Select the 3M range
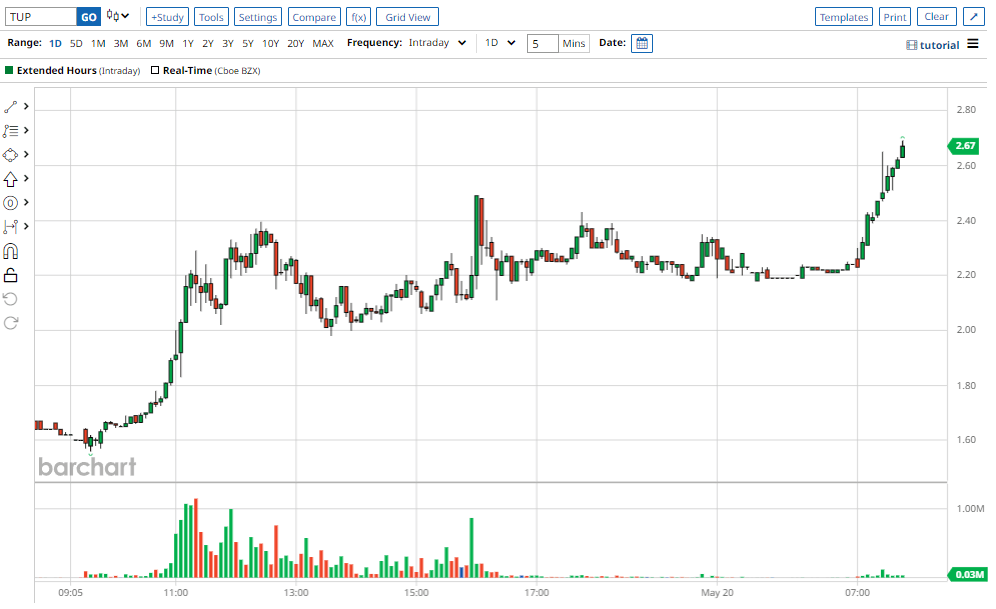Screen dimensions: 996x609 pos(121,43)
